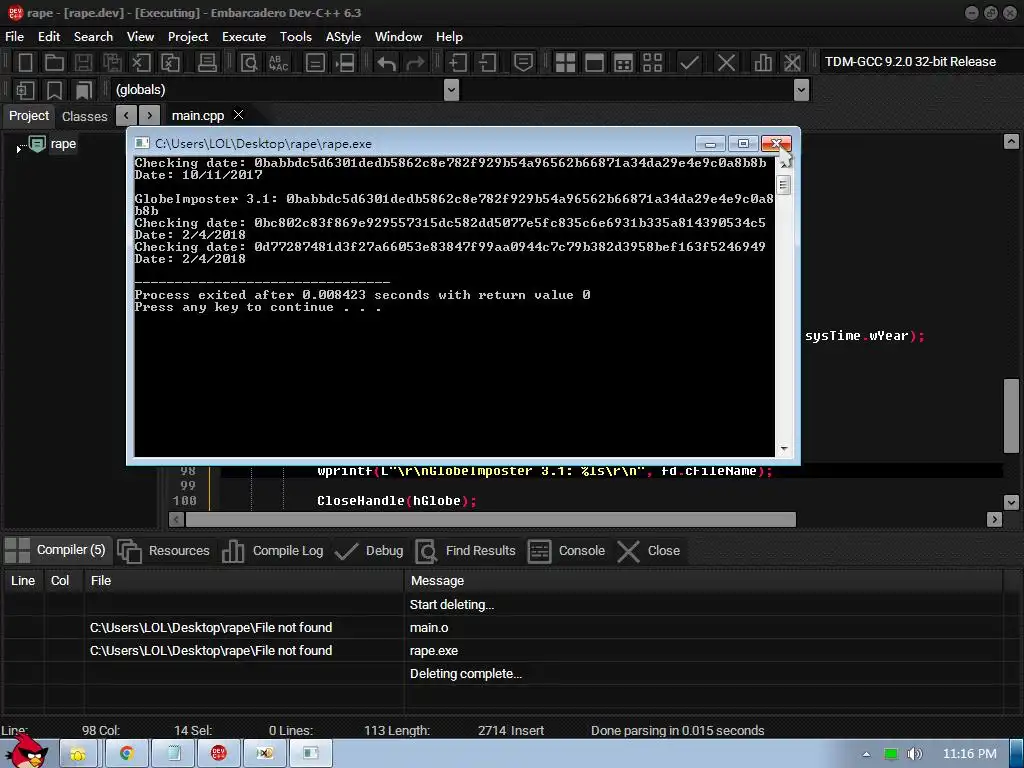Expand the rape project tree node
The height and width of the screenshot is (768, 1024).
pyautogui.click(x=18, y=150)
